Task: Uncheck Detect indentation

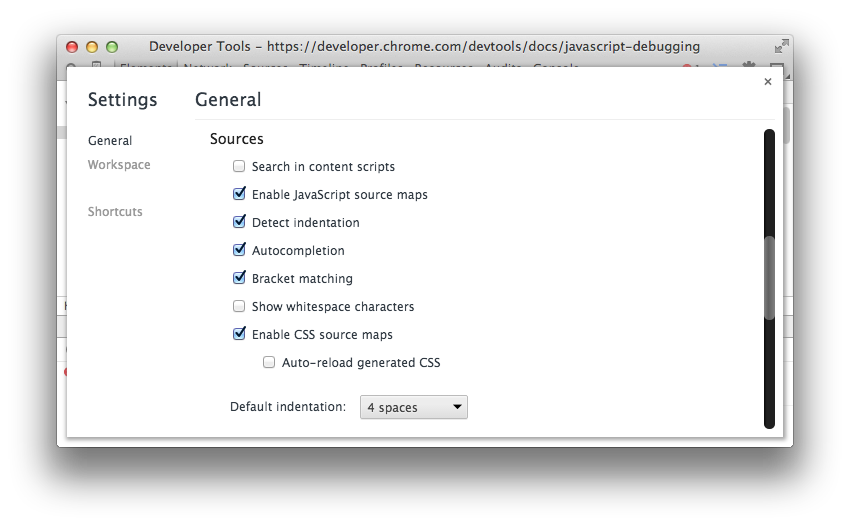Action: pyautogui.click(x=239, y=223)
